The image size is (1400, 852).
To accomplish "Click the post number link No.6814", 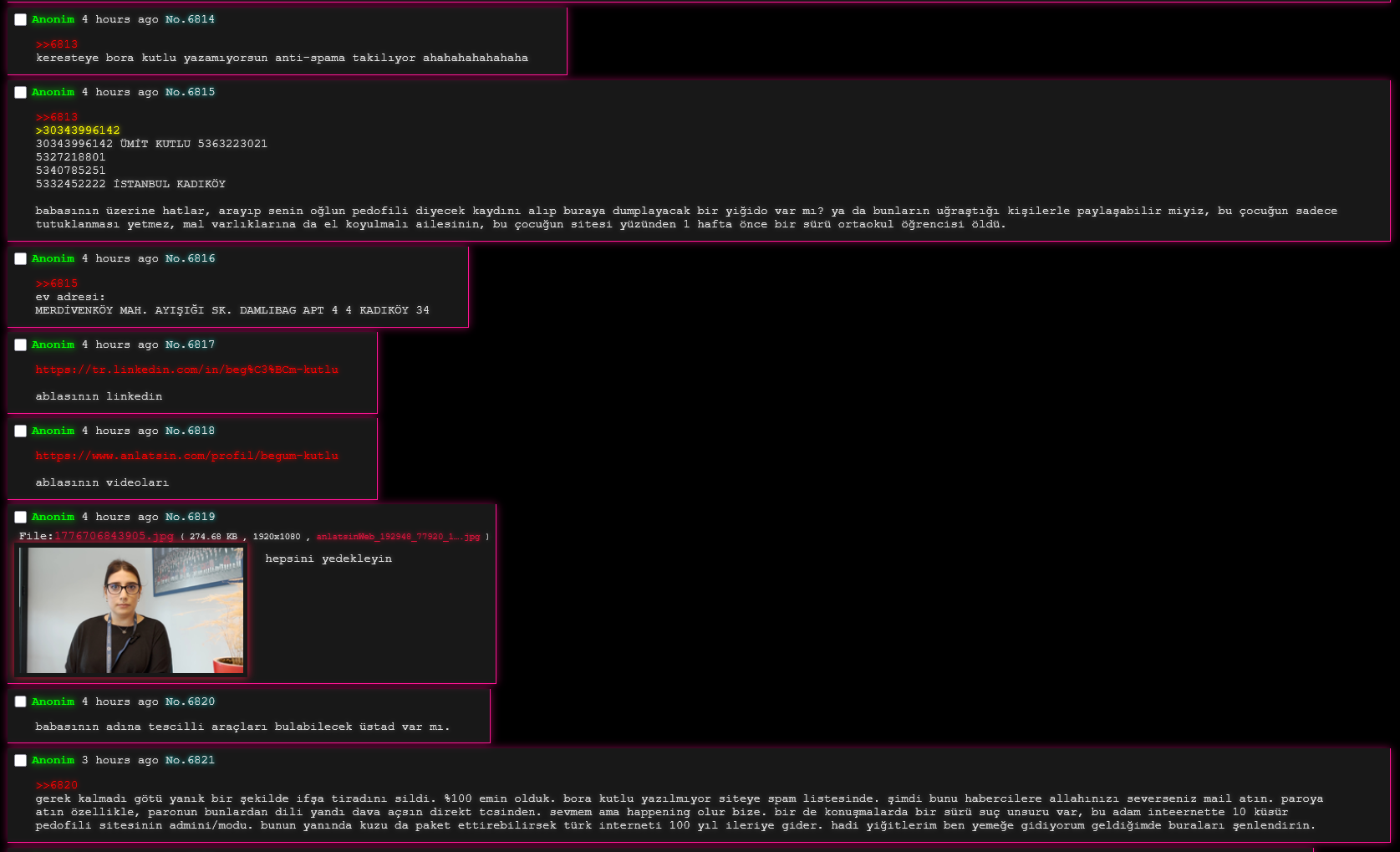I will [190, 19].
